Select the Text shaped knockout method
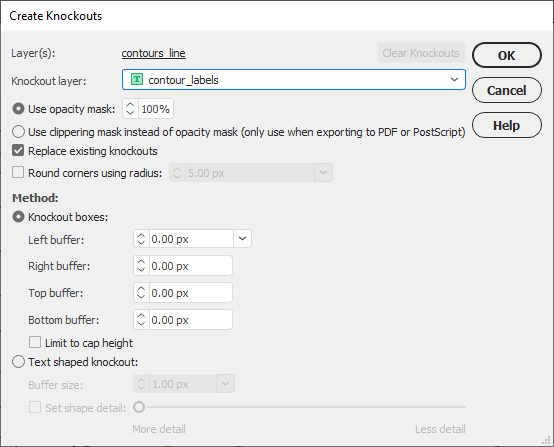554x447 pixels. (18, 362)
